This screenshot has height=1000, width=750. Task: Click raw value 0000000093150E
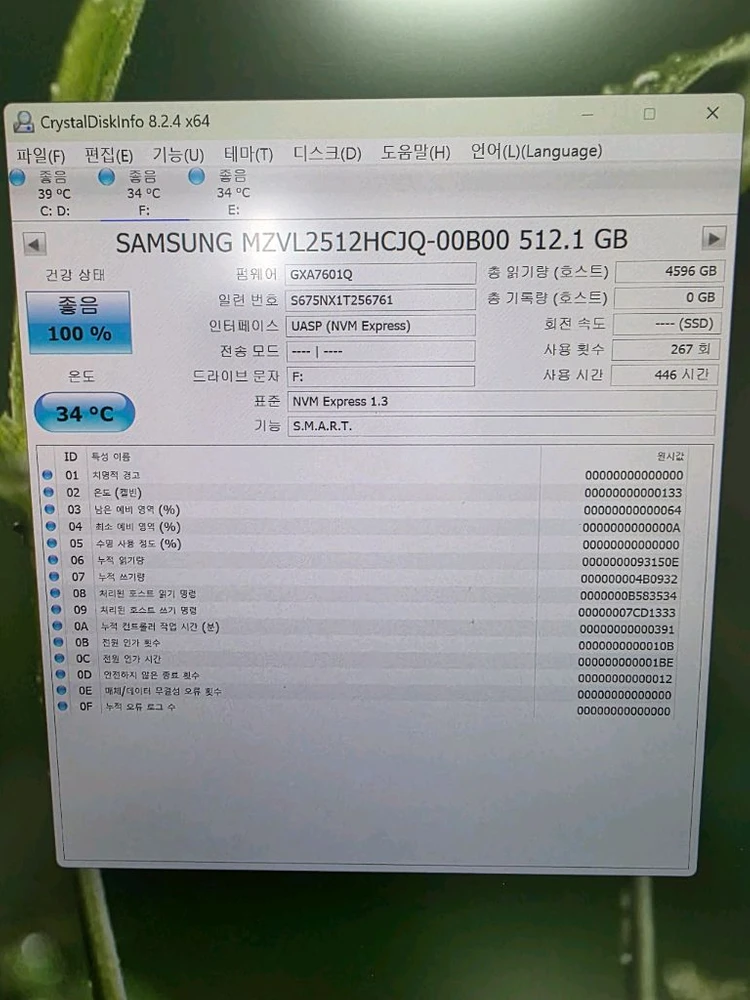(x=630, y=562)
